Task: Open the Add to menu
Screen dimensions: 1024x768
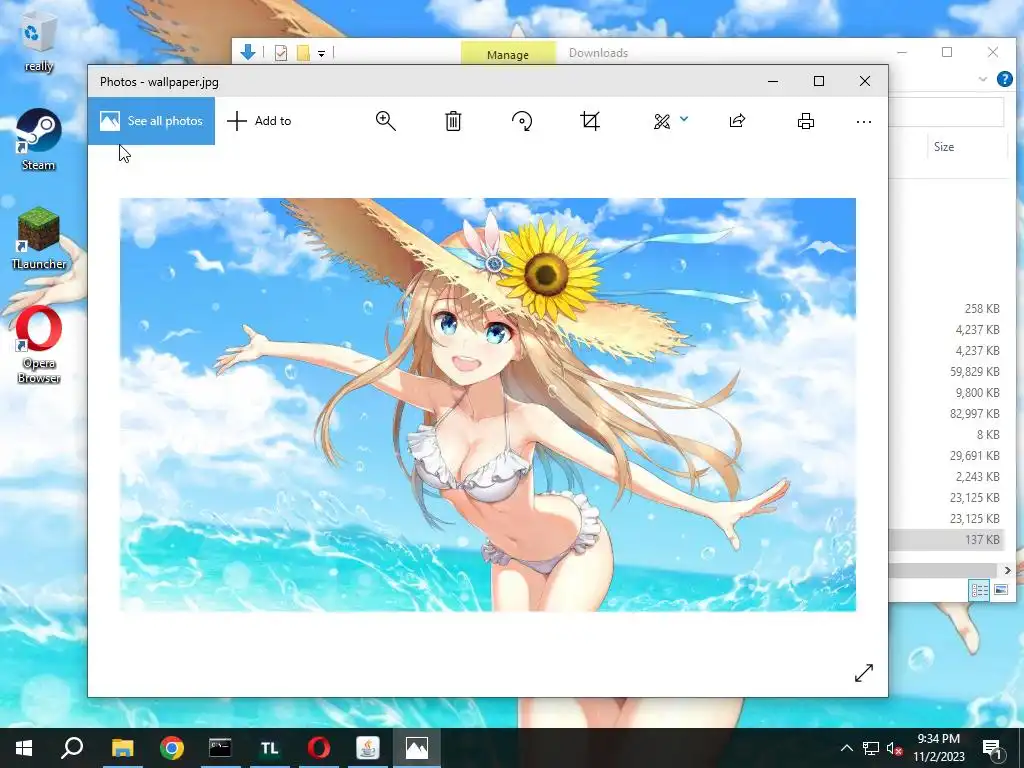Action: (x=259, y=121)
